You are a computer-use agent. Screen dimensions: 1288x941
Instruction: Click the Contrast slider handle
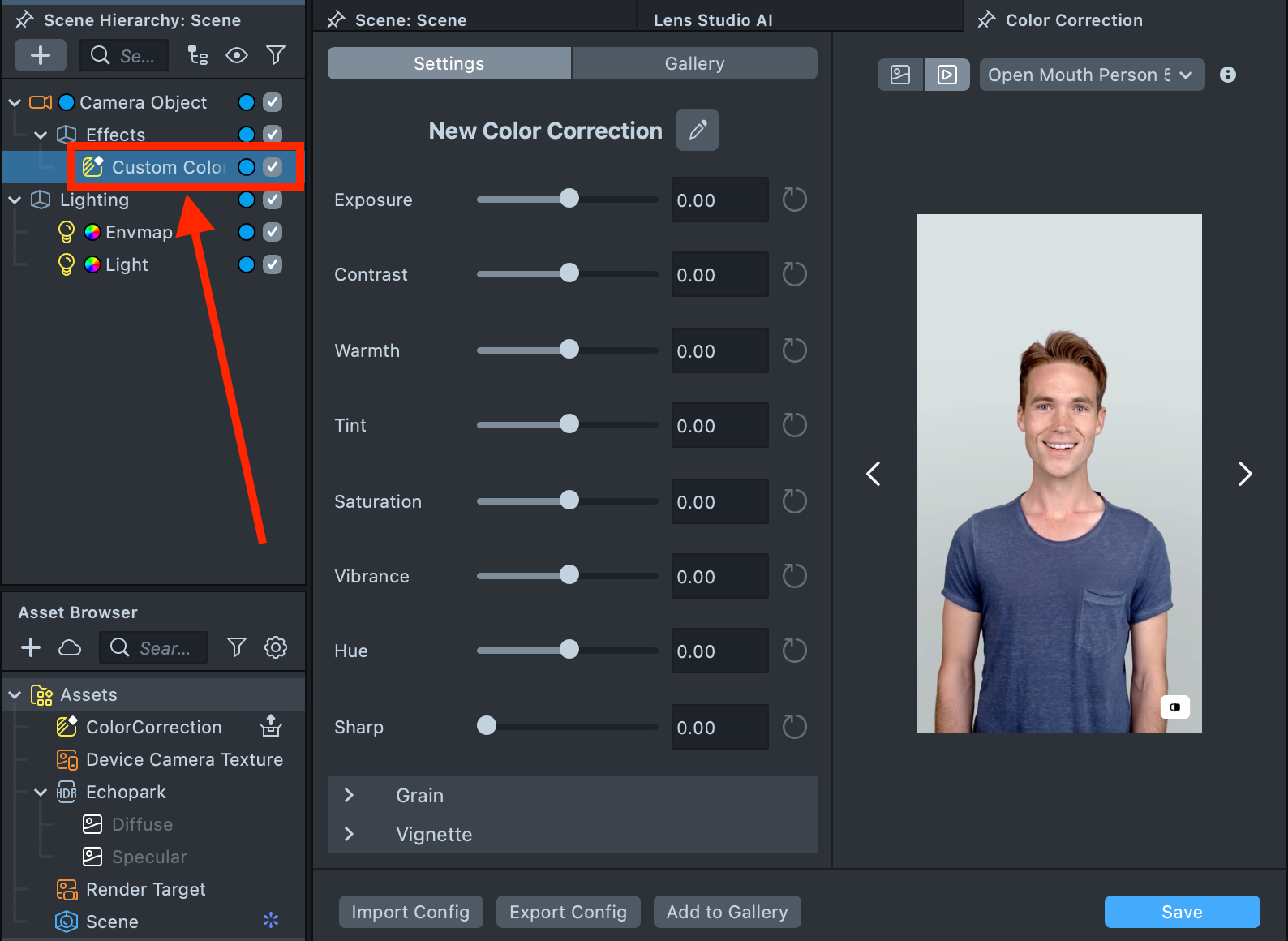[x=569, y=273]
